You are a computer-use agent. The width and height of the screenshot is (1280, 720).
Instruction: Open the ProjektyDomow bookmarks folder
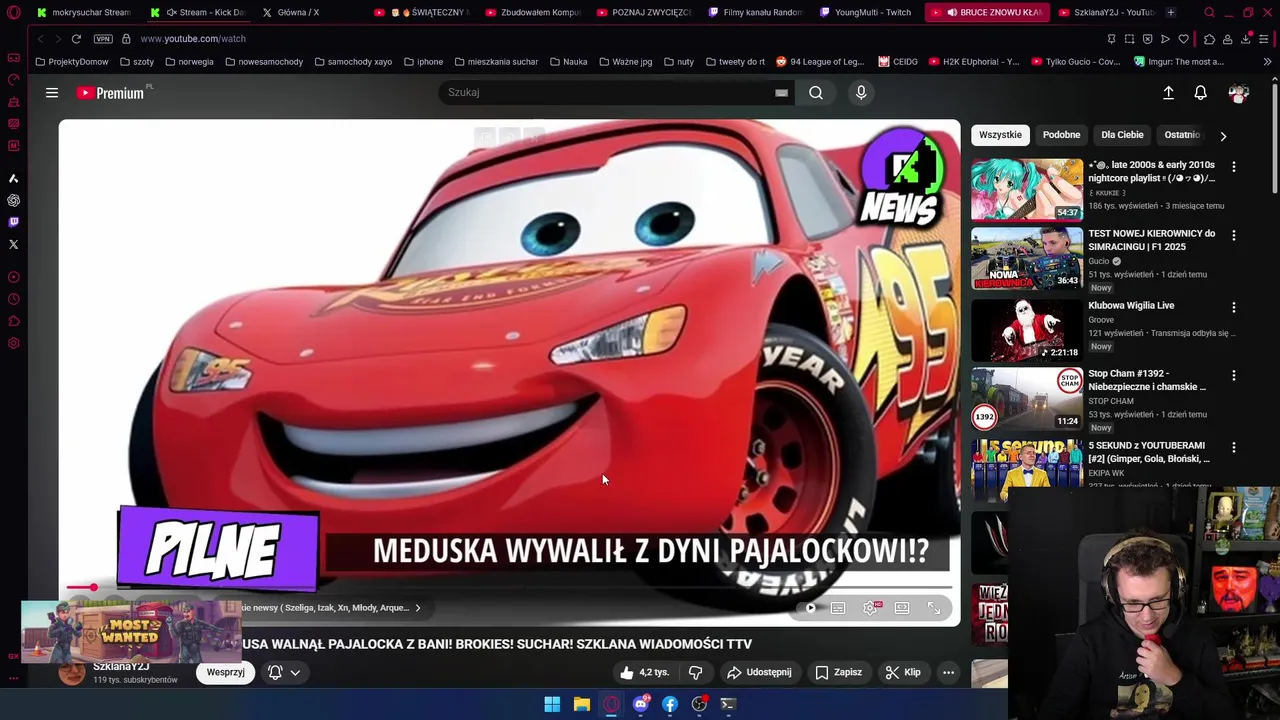pyautogui.click(x=72, y=62)
